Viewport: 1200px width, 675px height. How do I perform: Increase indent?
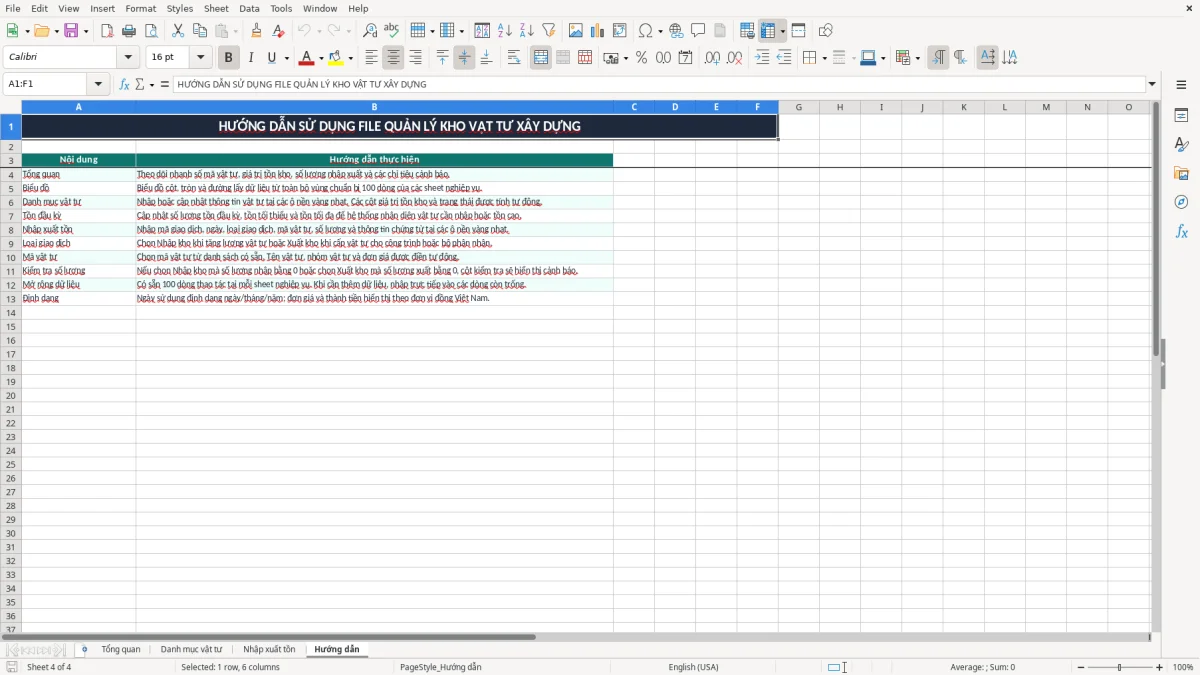click(x=762, y=58)
